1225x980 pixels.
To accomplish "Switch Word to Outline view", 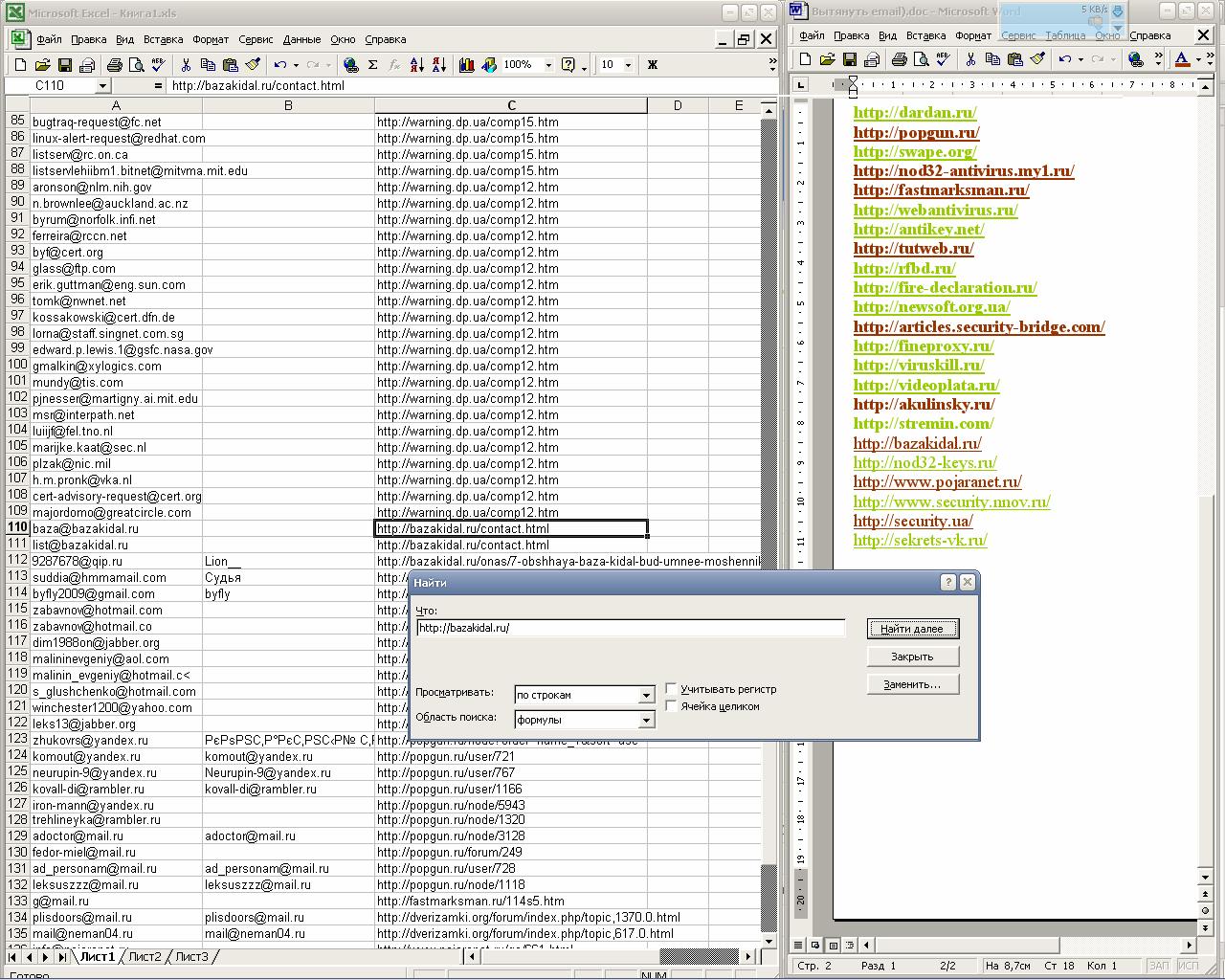I will [851, 945].
